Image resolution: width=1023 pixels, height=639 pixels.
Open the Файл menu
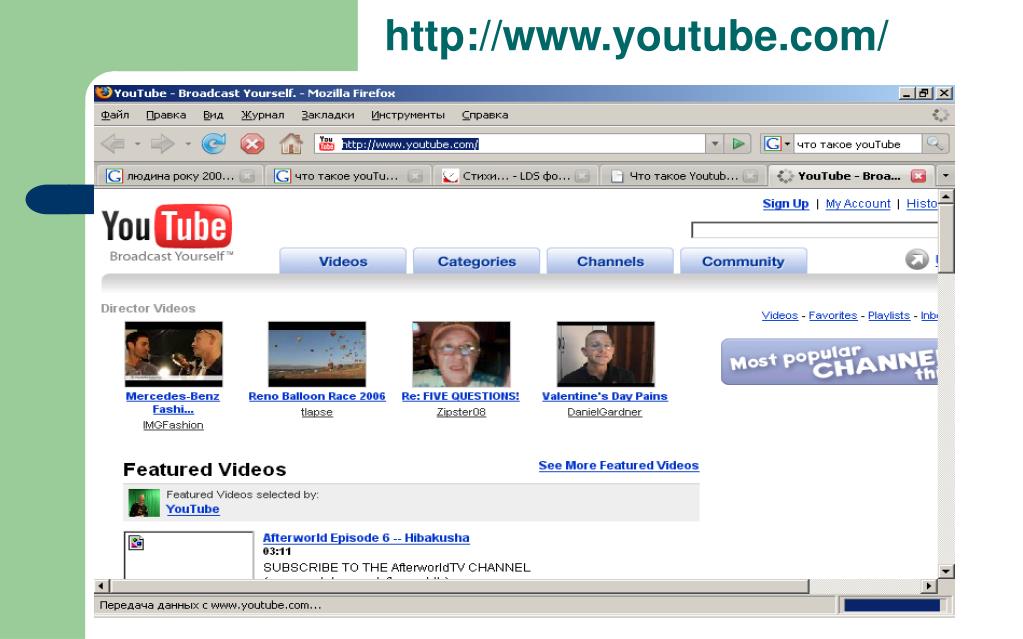pos(115,115)
